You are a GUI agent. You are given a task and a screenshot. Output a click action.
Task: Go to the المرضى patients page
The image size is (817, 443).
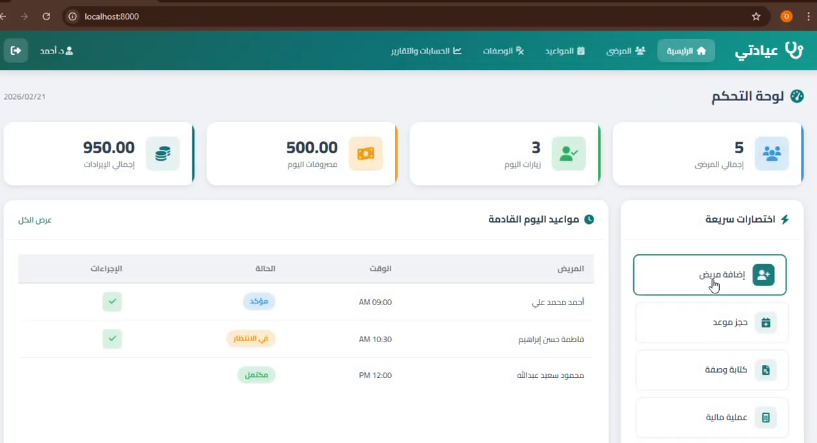[x=626, y=50]
